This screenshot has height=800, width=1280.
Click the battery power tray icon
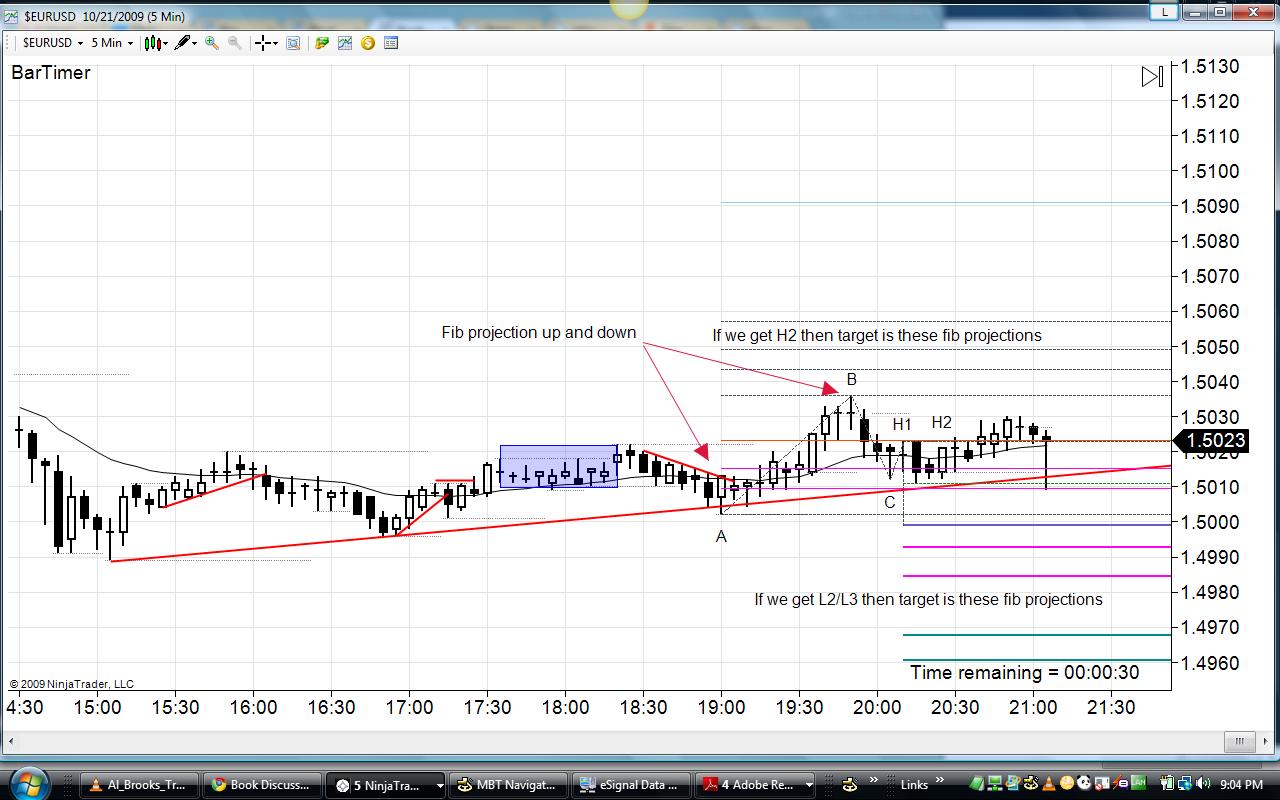(1167, 785)
